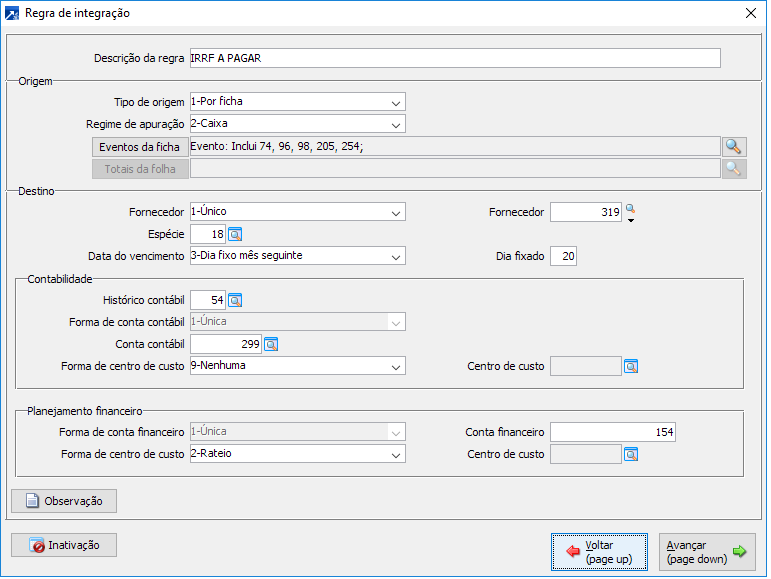
Task: Expand Contabilidade Forma de centro de custo
Action: tap(397, 366)
